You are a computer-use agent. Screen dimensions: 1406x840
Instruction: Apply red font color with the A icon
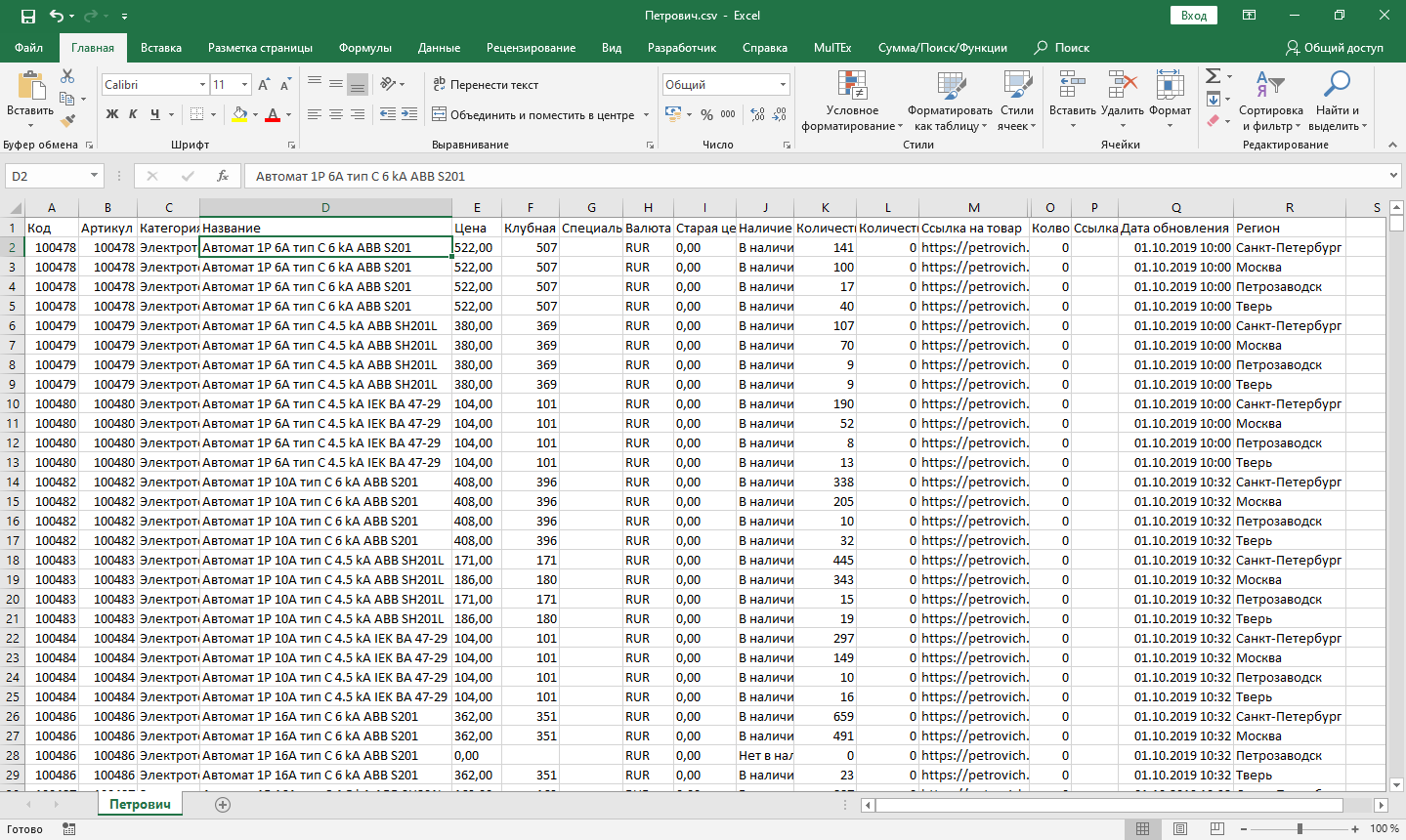pos(273,114)
